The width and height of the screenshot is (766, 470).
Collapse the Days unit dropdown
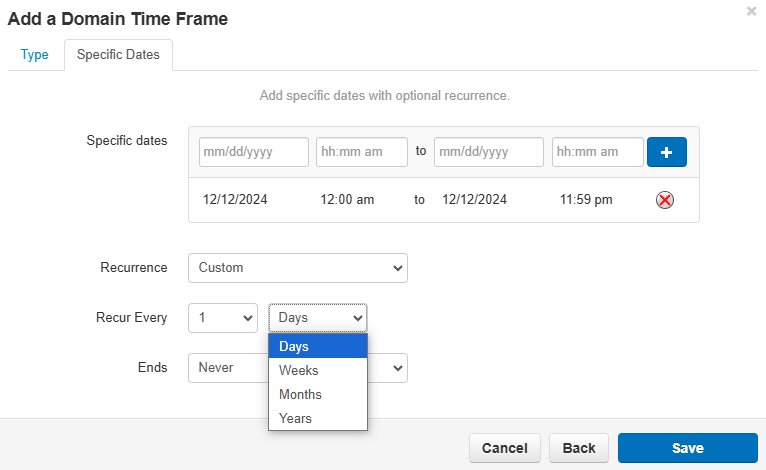point(318,318)
